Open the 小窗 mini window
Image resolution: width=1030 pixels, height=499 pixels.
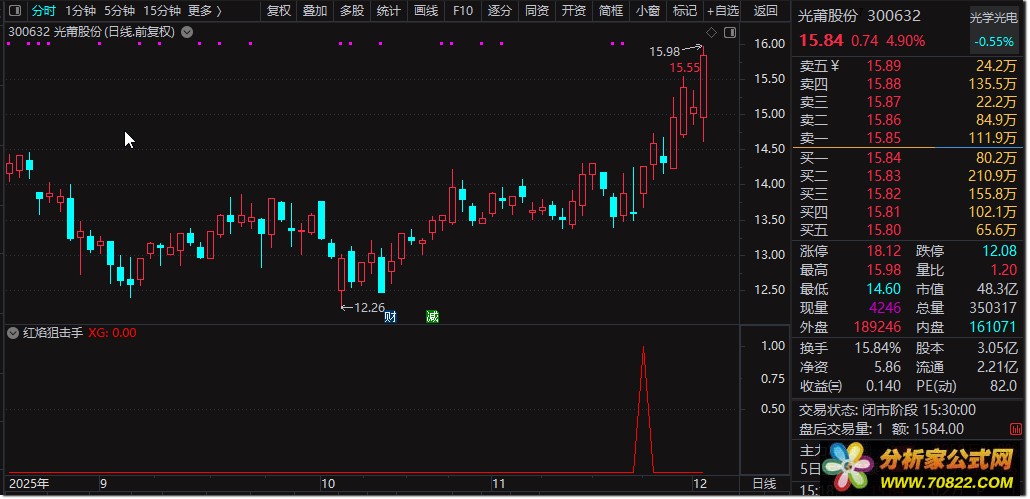coord(648,11)
